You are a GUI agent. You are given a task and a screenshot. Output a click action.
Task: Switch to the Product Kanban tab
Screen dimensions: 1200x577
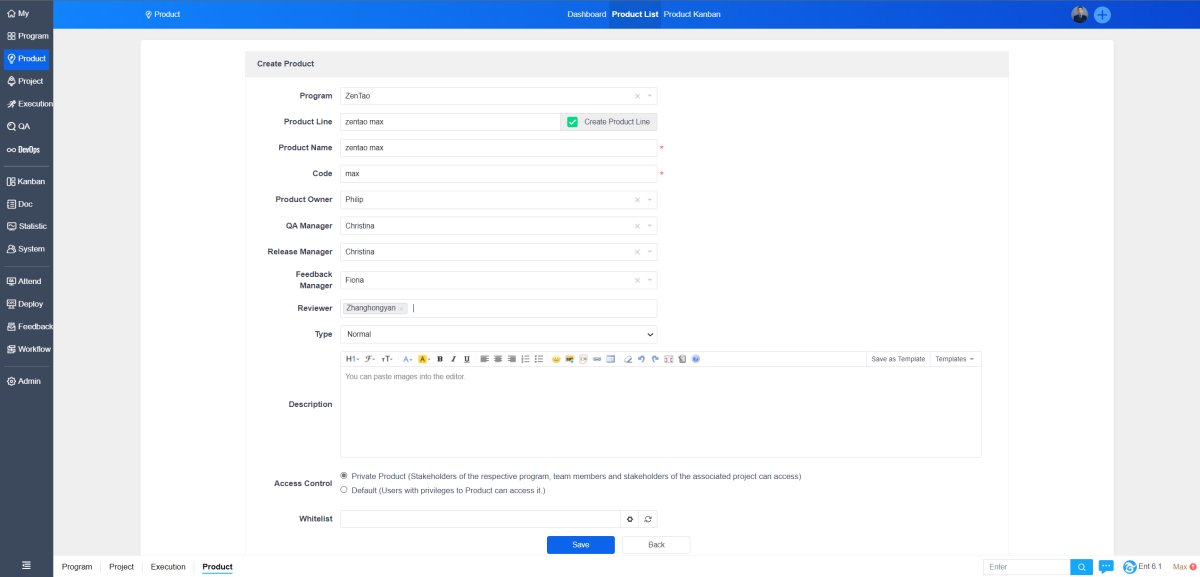click(692, 15)
